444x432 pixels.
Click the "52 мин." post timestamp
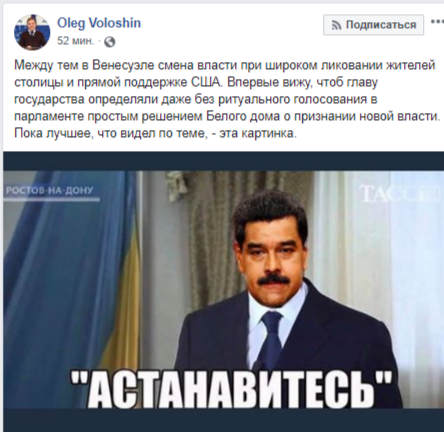point(75,41)
